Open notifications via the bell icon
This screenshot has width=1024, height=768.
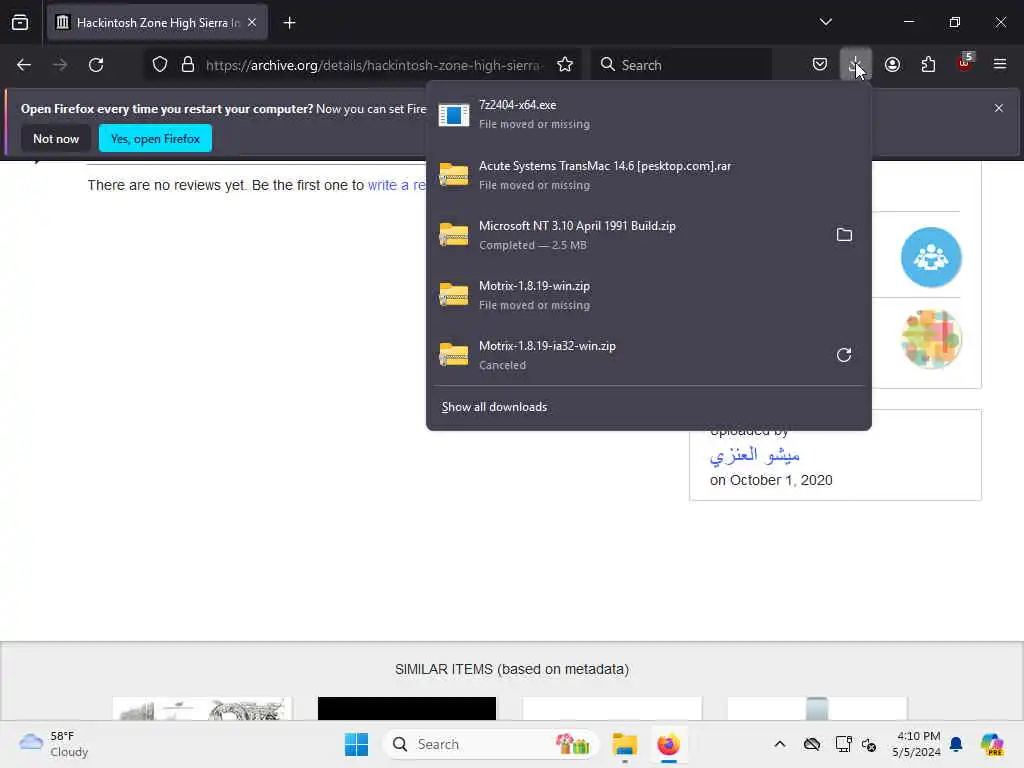(x=956, y=744)
